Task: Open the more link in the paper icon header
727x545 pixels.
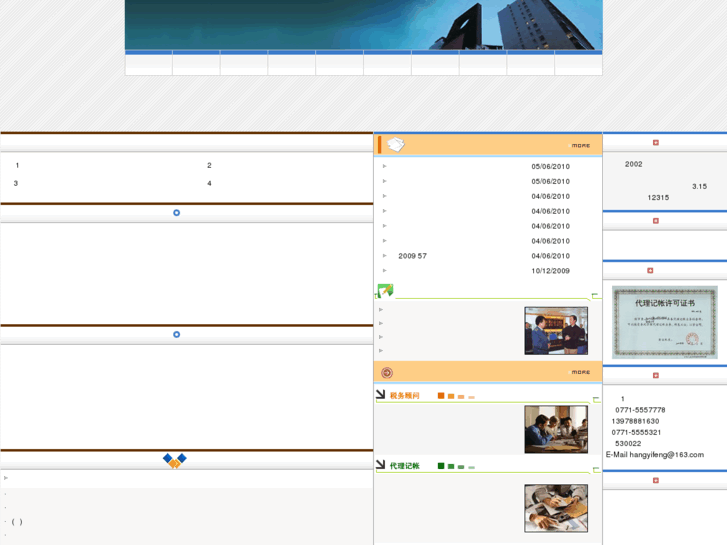Action: (x=580, y=146)
